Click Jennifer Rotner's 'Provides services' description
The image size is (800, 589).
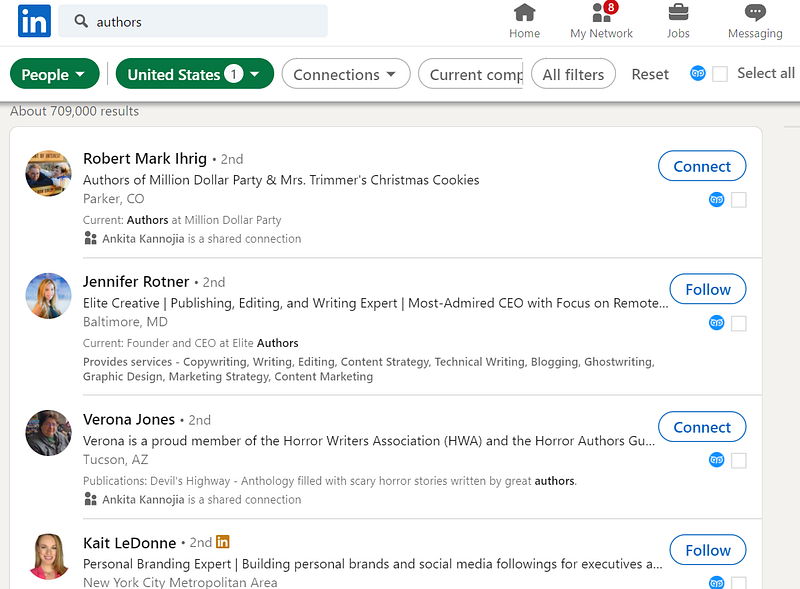(369, 369)
